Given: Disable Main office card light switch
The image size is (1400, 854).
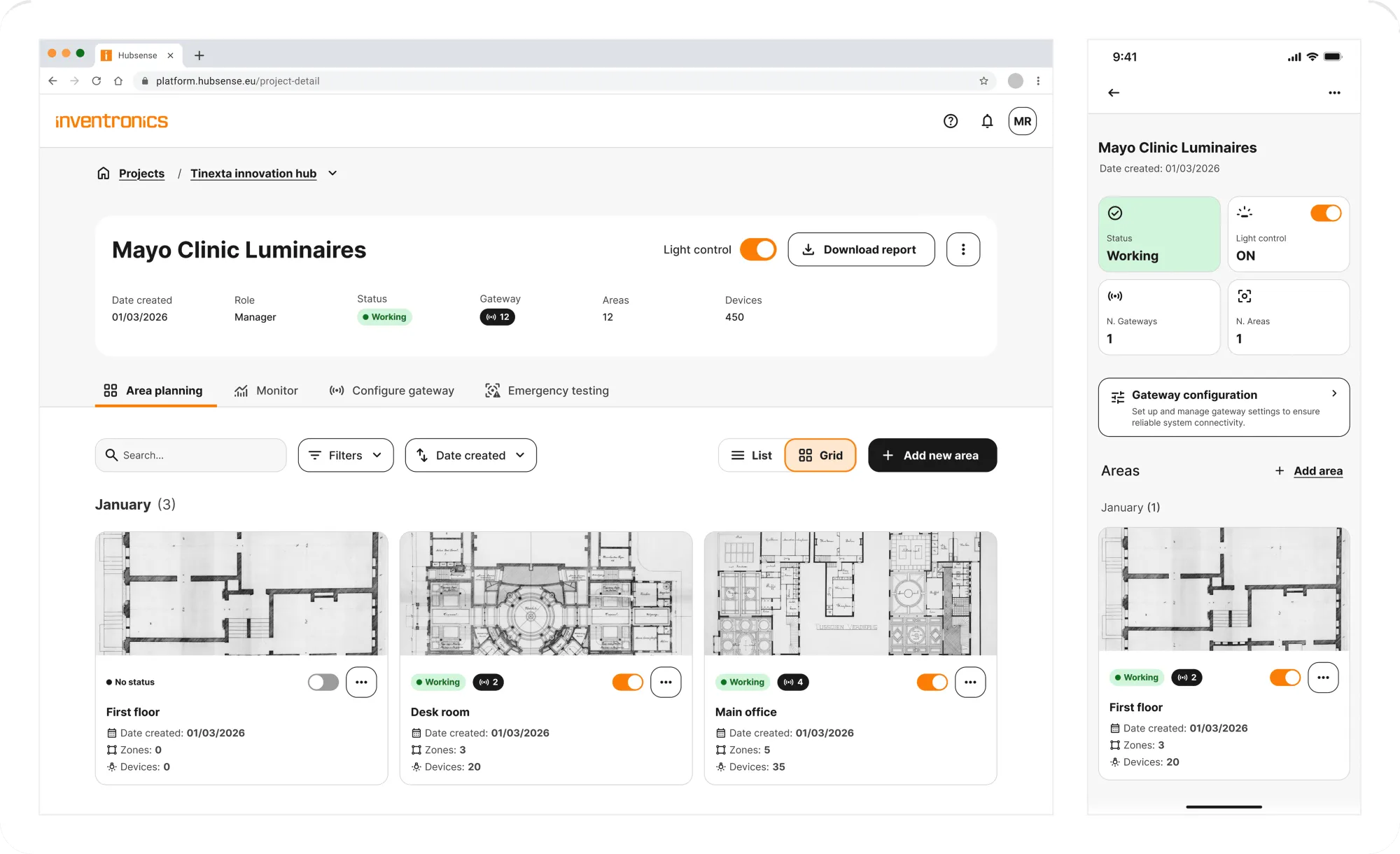Looking at the screenshot, I should point(932,682).
